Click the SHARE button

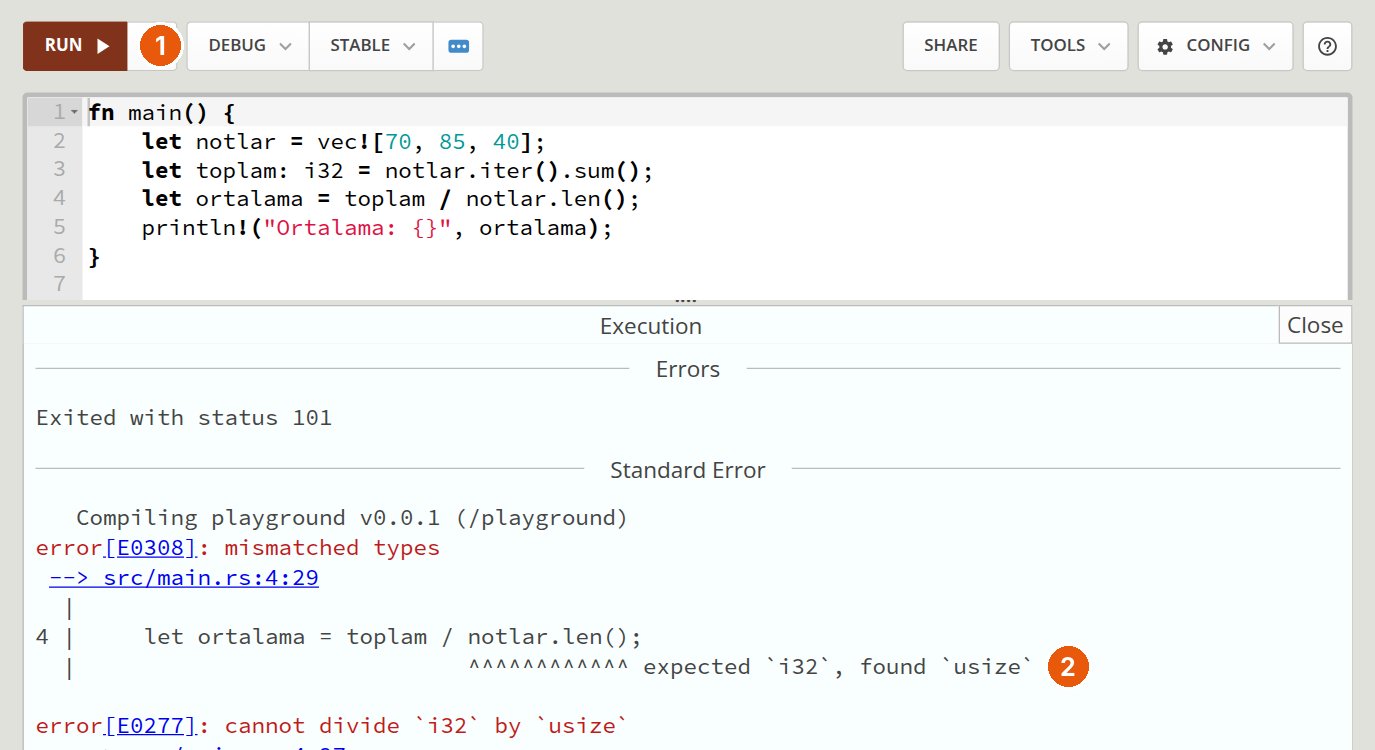[x=951, y=46]
